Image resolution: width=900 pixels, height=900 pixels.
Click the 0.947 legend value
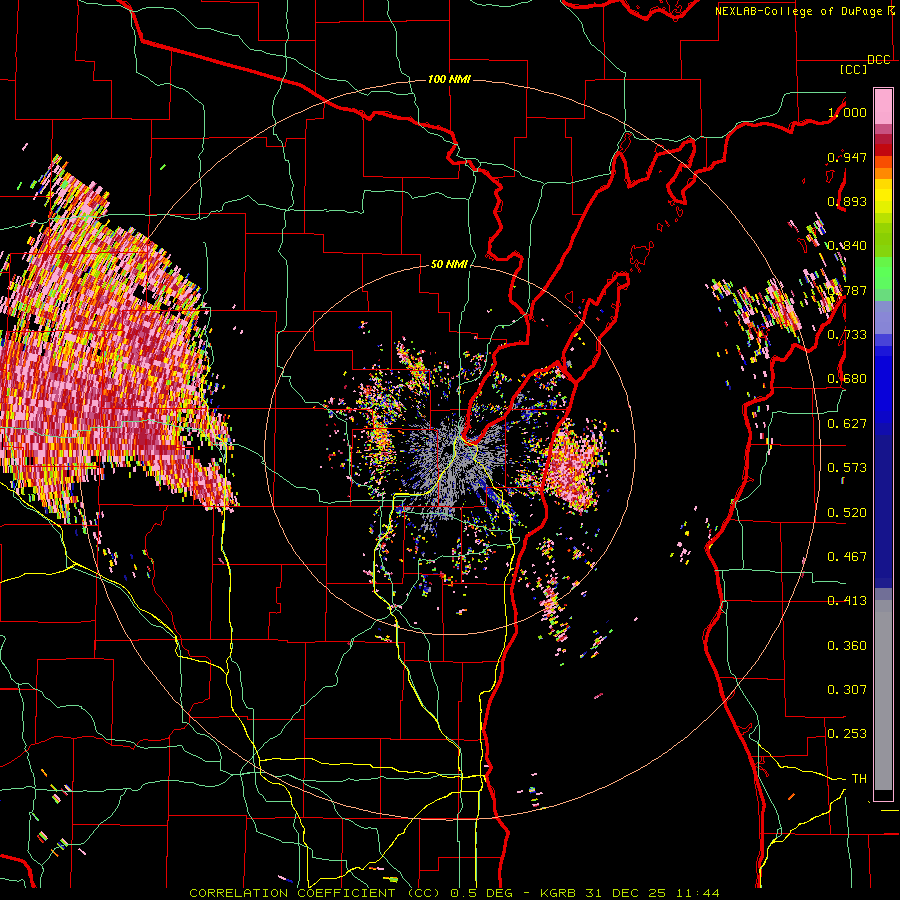(x=847, y=157)
